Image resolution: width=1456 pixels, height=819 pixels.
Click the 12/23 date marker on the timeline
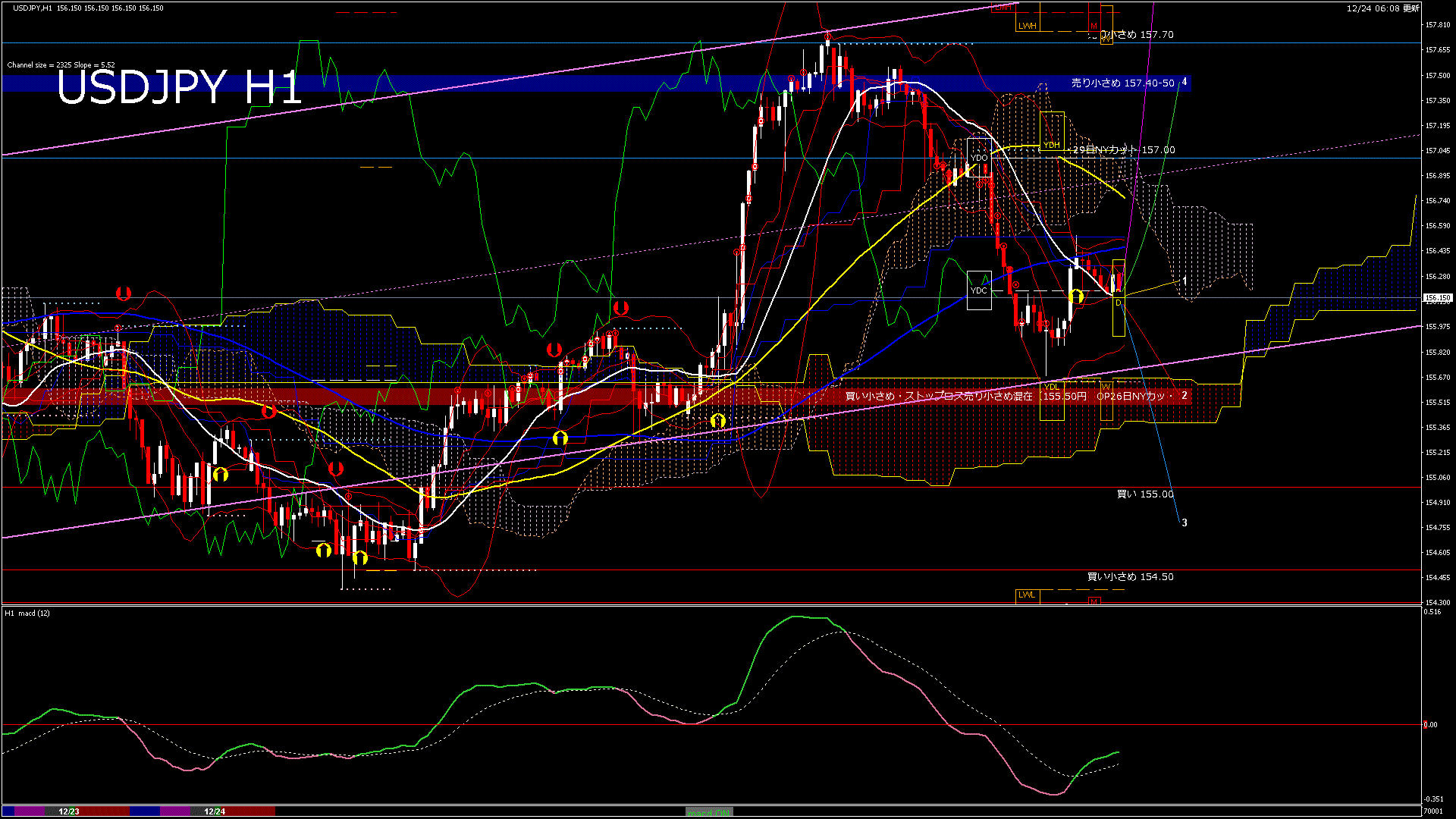point(69,811)
